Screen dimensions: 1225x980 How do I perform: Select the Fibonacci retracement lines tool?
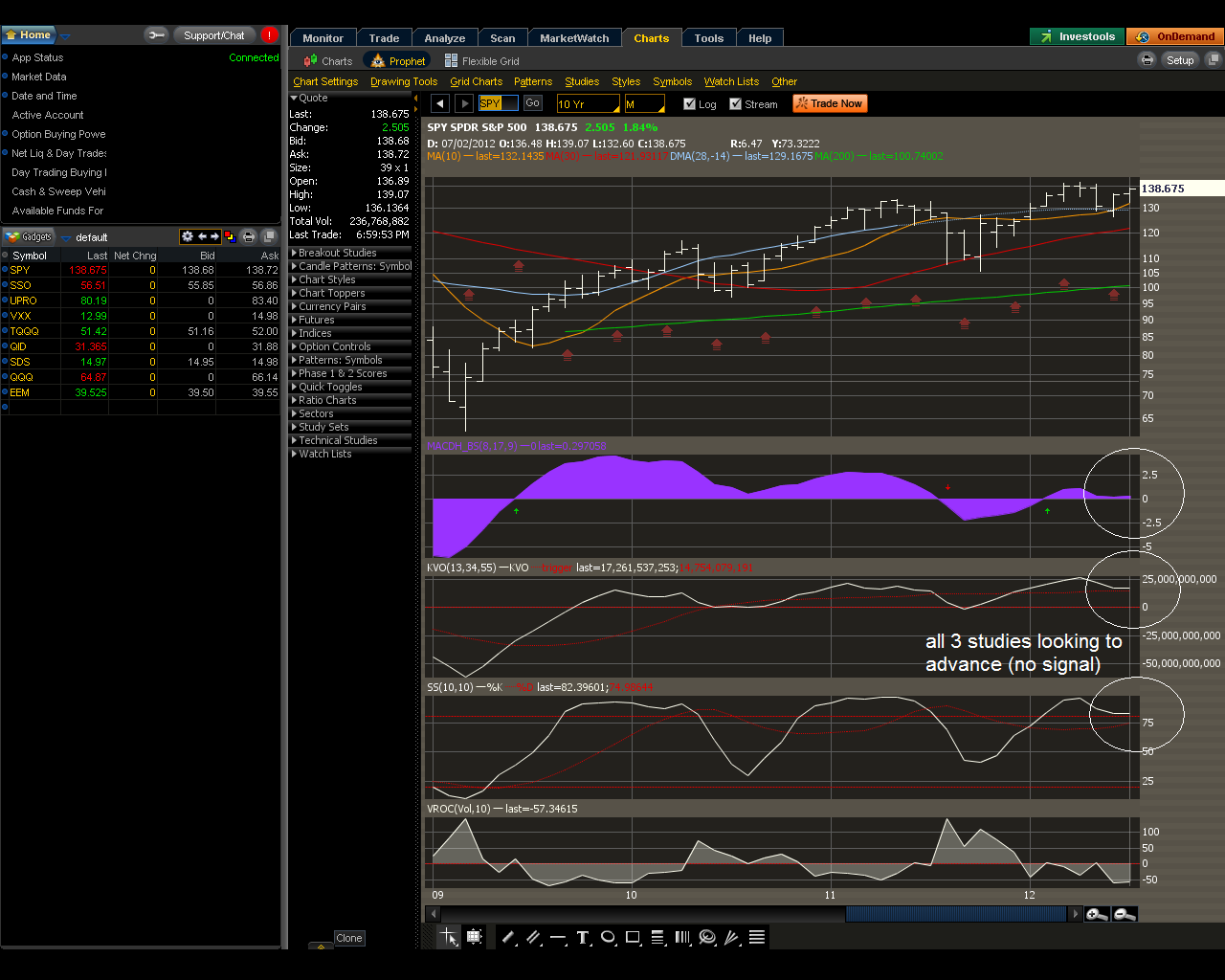click(x=657, y=938)
